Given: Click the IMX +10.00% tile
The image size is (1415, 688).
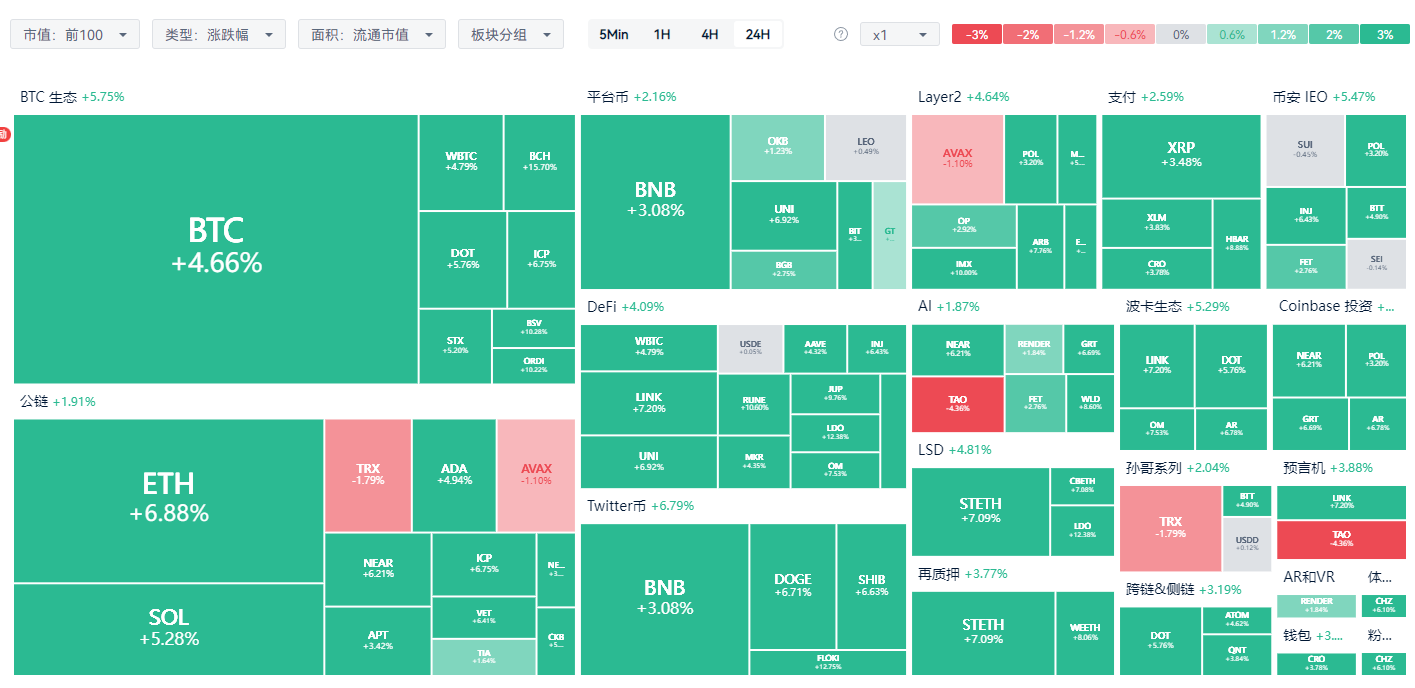Looking at the screenshot, I should [964, 269].
